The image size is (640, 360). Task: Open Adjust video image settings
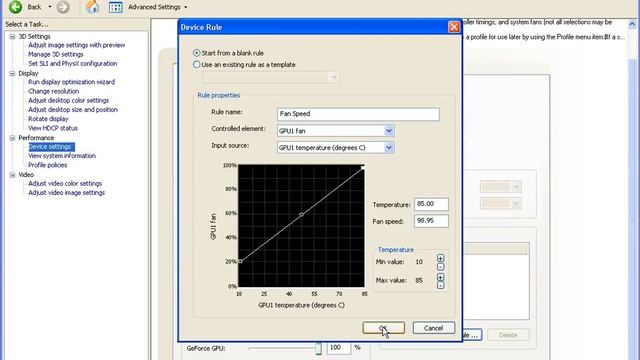[x=67, y=193]
